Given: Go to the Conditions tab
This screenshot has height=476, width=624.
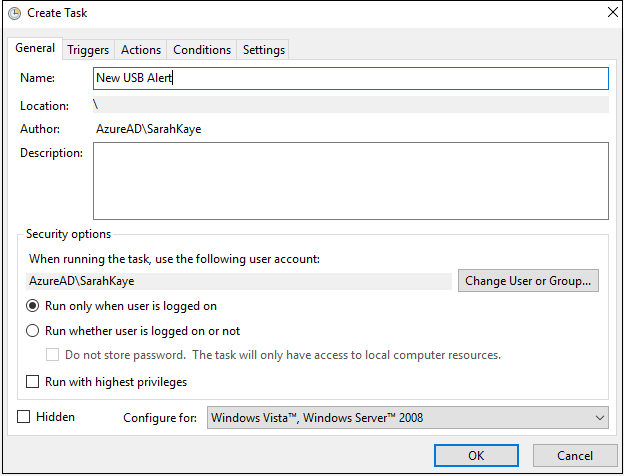Looking at the screenshot, I should [x=202, y=50].
